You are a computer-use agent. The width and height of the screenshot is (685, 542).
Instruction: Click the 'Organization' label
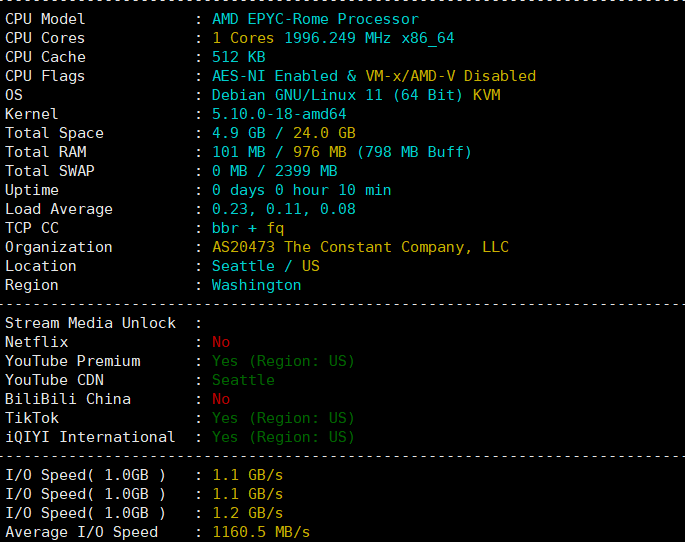click(x=59, y=247)
